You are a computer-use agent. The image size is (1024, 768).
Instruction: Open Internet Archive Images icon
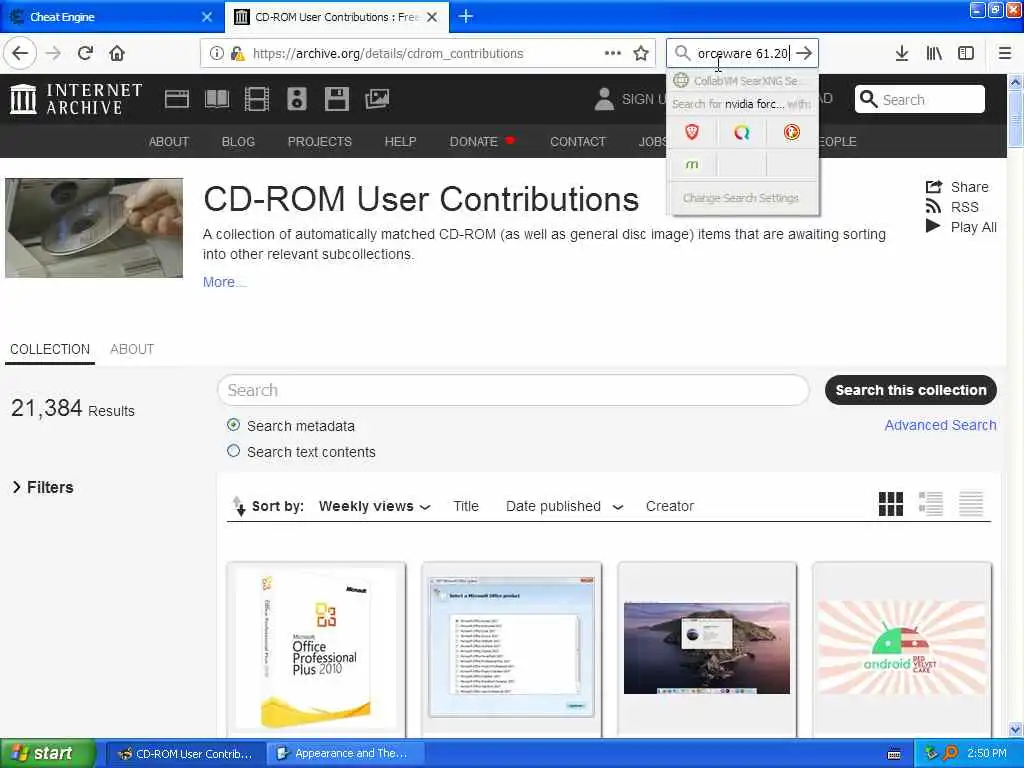tap(377, 99)
